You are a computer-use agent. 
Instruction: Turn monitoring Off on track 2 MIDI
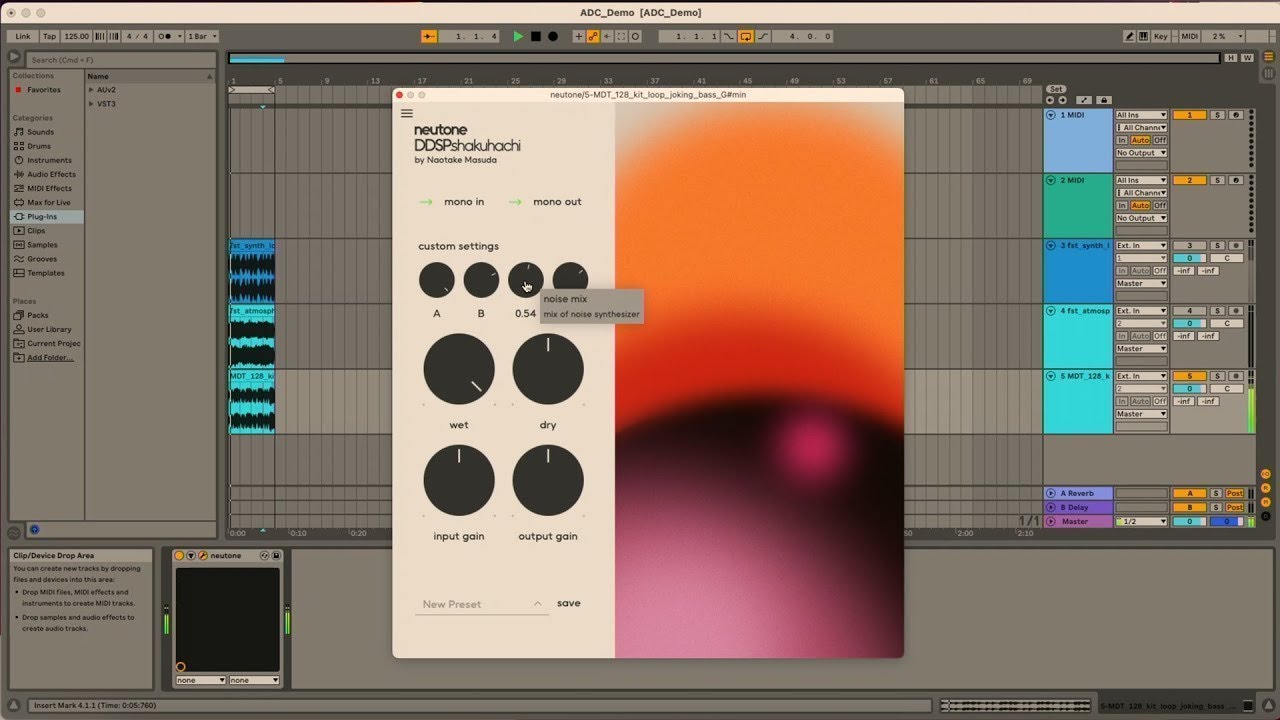point(1160,205)
